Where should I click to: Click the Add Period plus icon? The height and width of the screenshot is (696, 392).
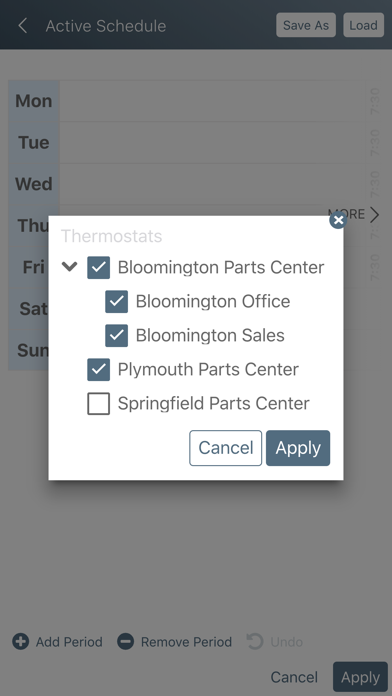(x=20, y=642)
